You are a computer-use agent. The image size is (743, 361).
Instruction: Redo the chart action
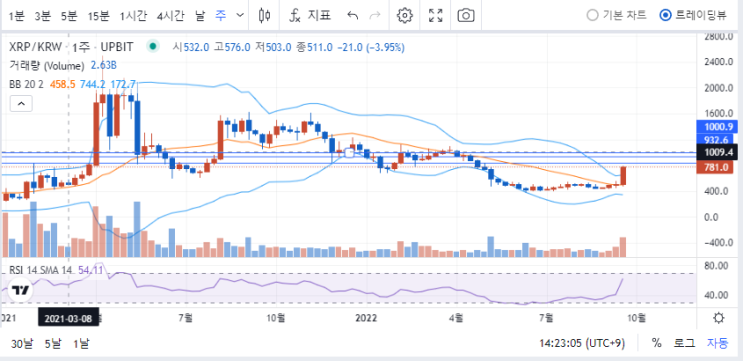click(x=374, y=15)
